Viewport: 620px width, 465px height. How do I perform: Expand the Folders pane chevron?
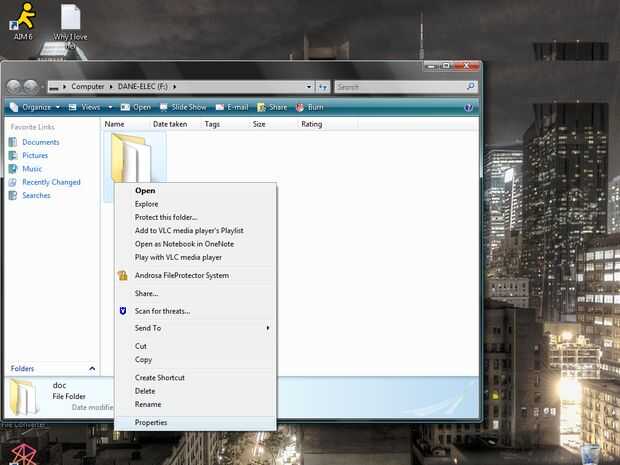pos(92,369)
